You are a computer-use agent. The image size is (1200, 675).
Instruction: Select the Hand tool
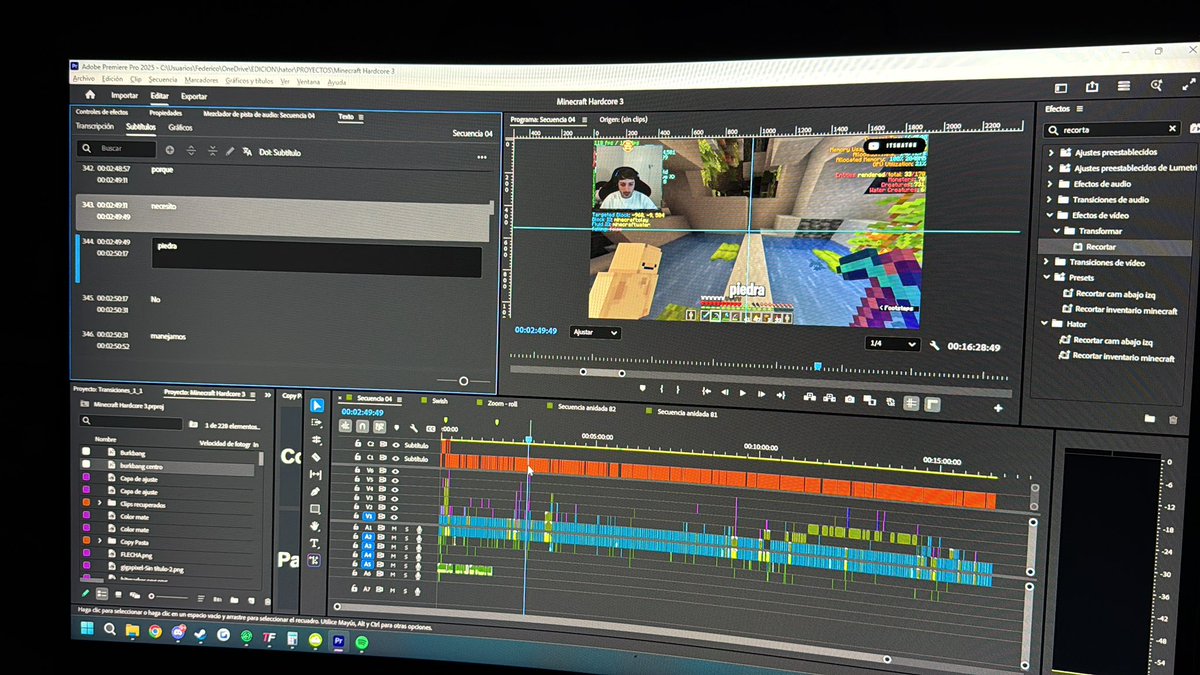[x=315, y=526]
